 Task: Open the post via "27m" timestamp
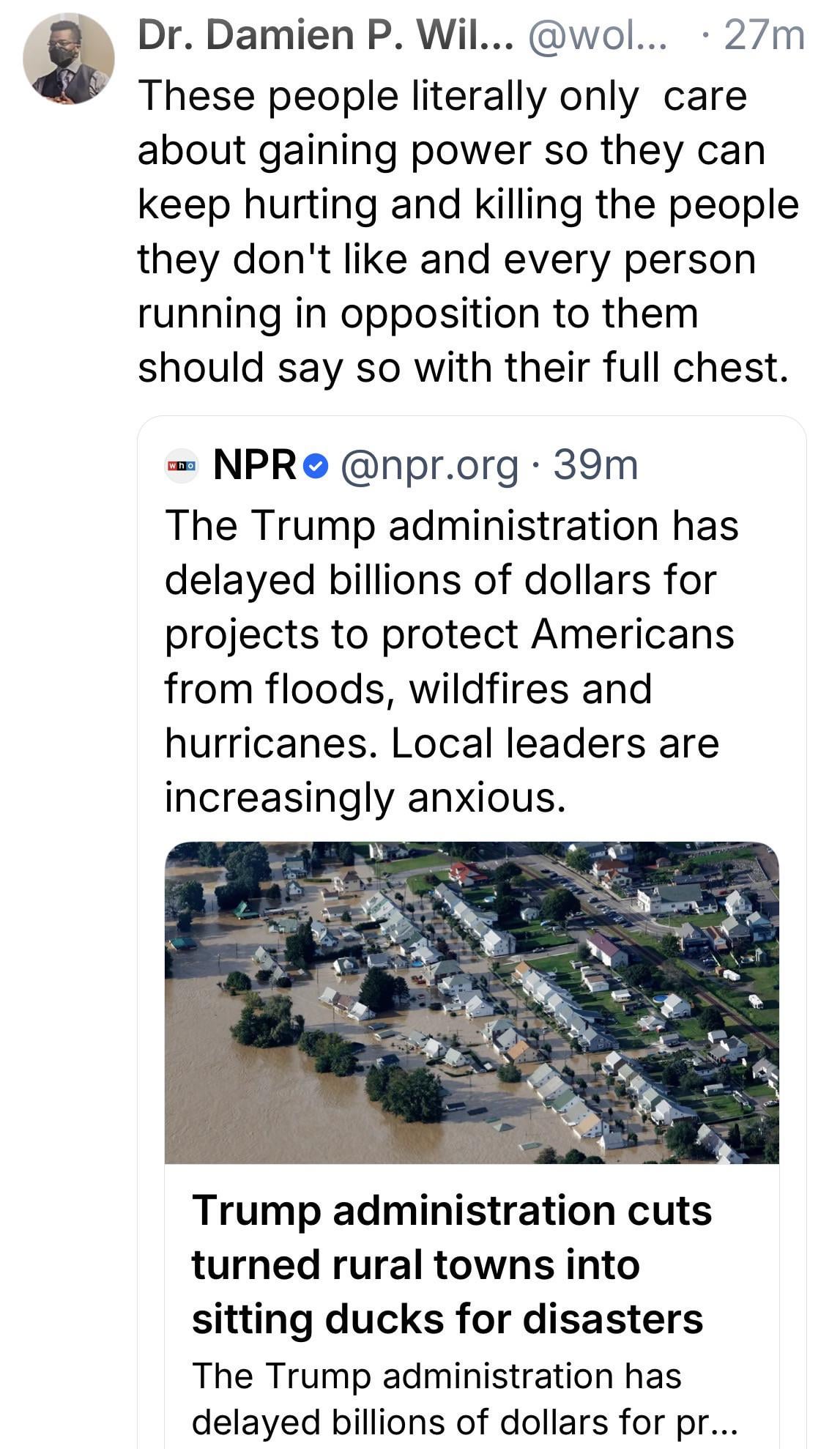[763, 37]
